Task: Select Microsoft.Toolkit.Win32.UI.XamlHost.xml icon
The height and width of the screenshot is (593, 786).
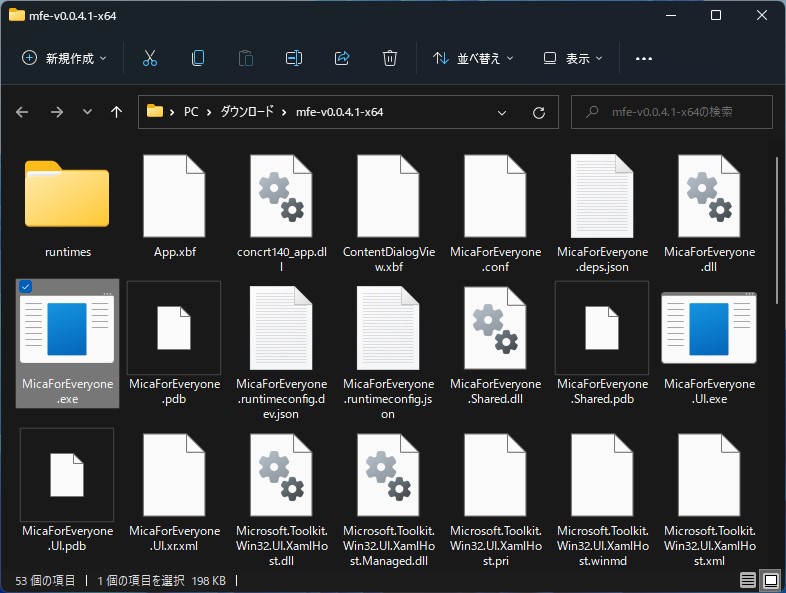Action: coord(709,475)
